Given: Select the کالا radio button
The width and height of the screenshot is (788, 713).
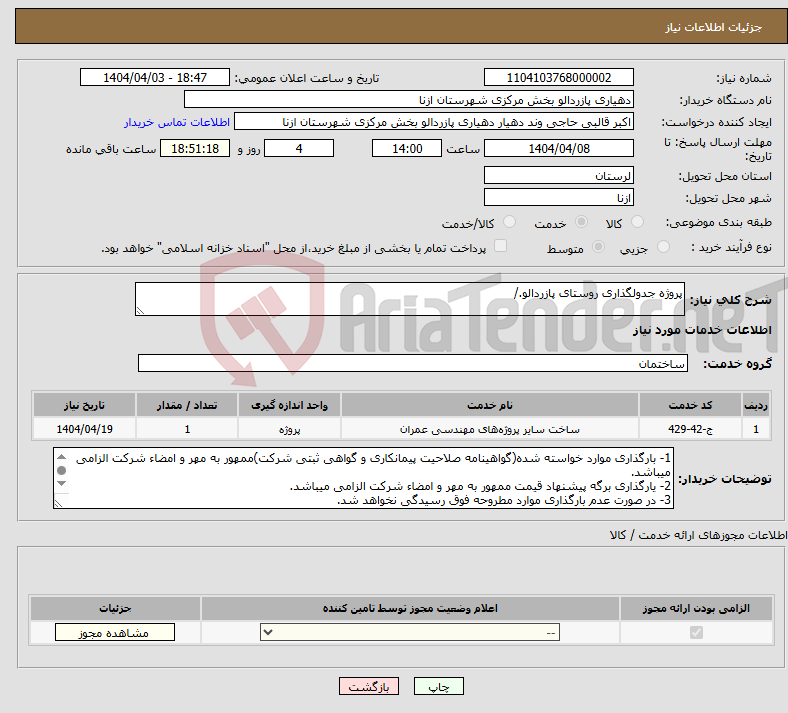Looking at the screenshot, I should [637, 222].
